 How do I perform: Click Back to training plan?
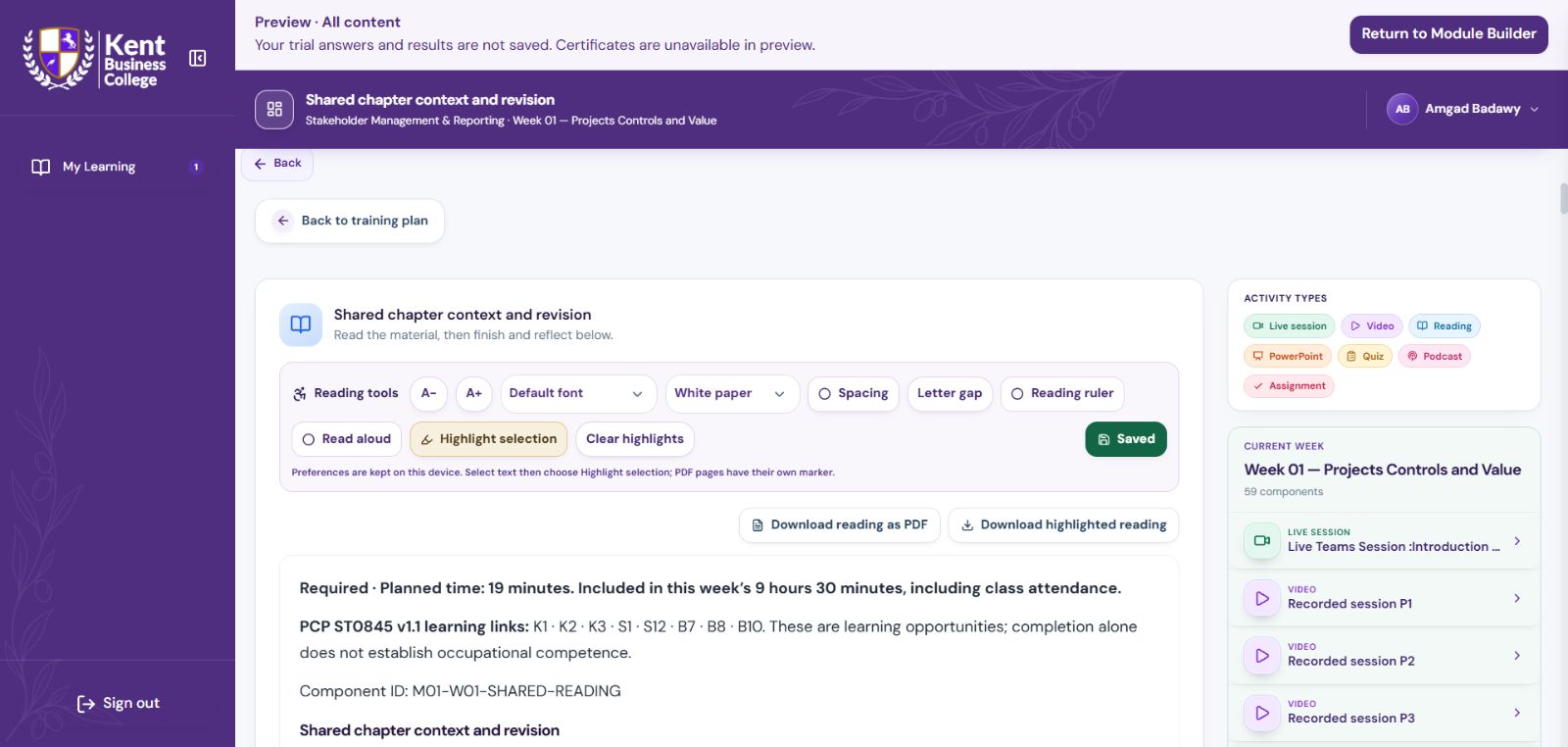click(x=350, y=221)
